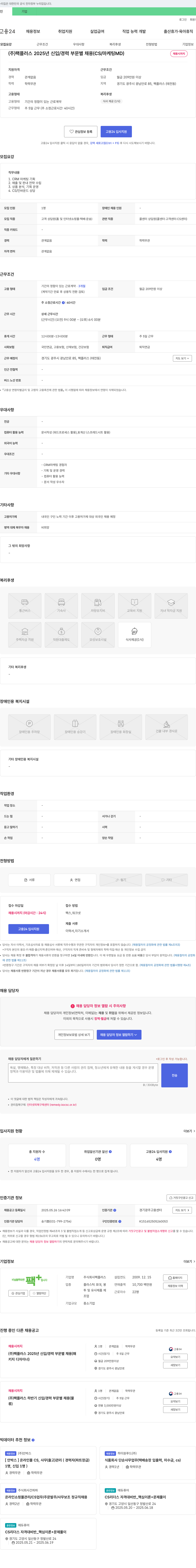
Task: Click the info icon beside 고용24 입사지원 count
Action: [x=170, y=1152]
